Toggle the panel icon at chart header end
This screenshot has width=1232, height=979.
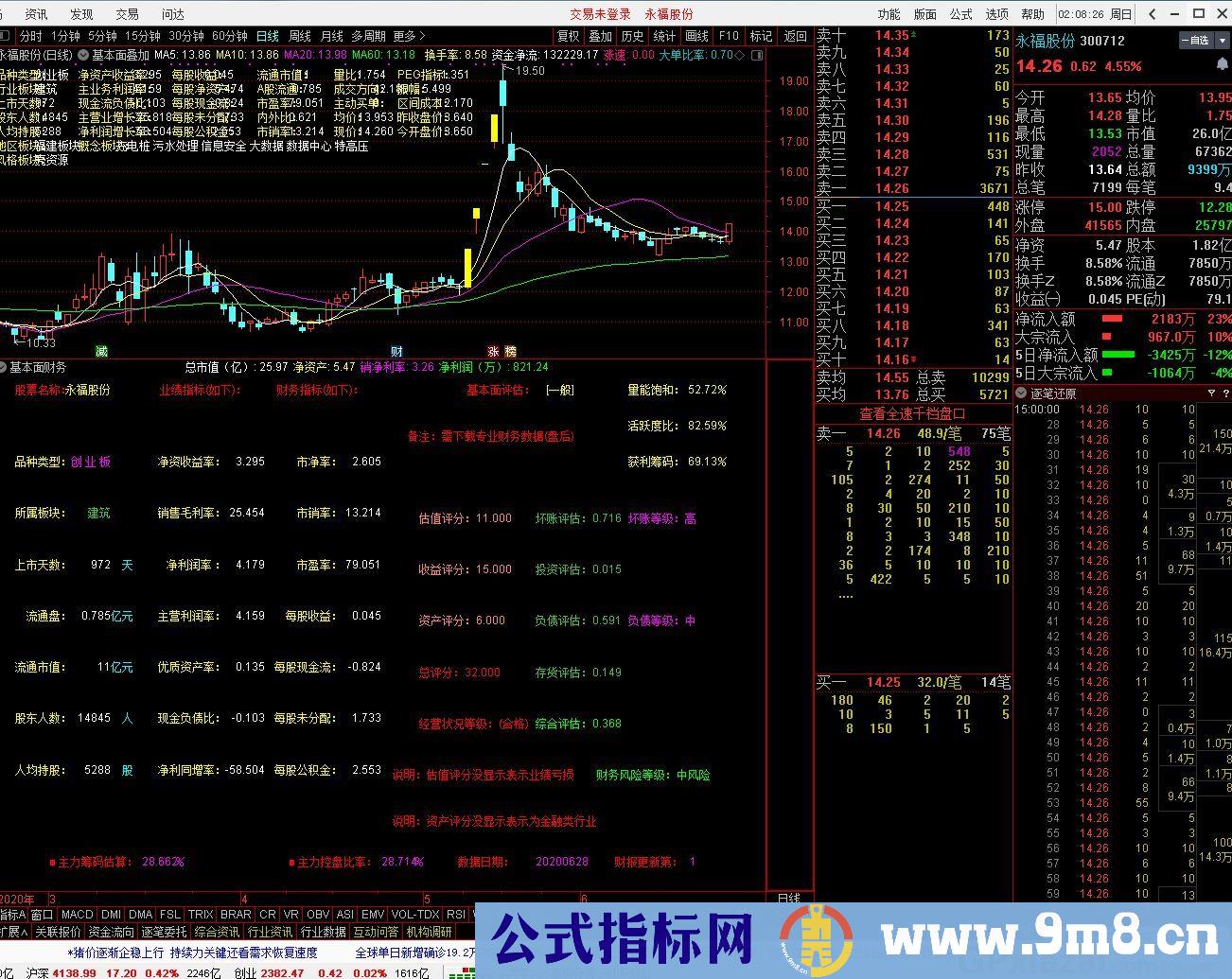(757, 55)
